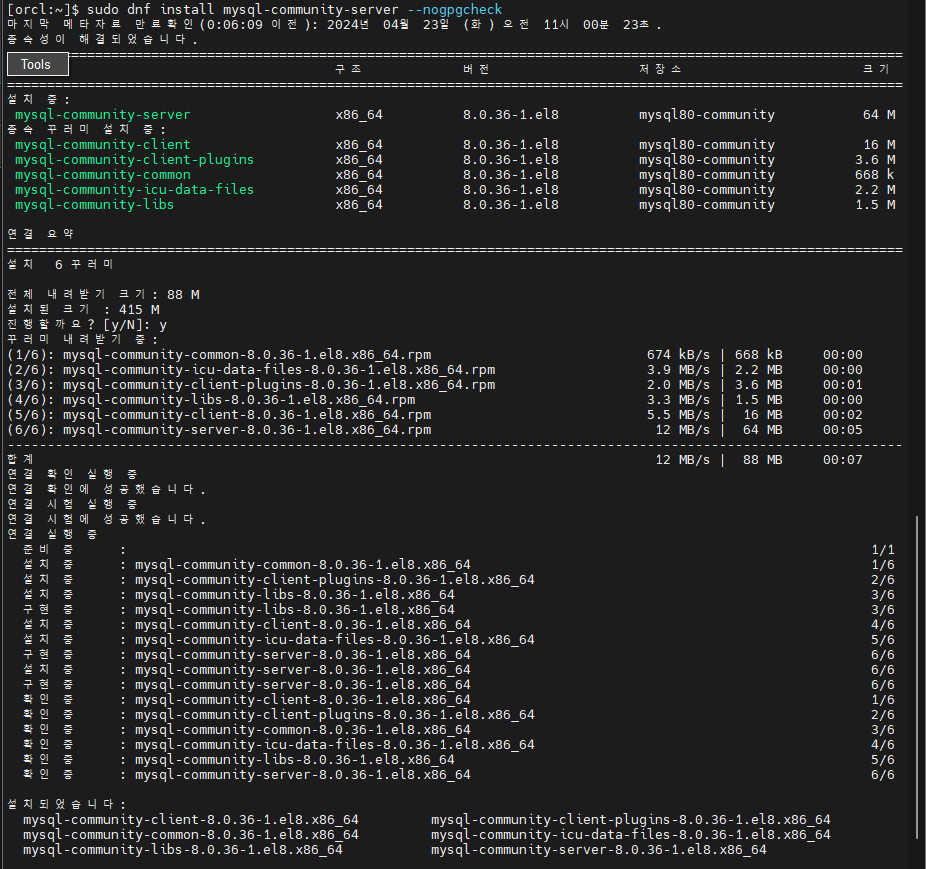Select mysql-community-common in the dependency list

click(103, 175)
